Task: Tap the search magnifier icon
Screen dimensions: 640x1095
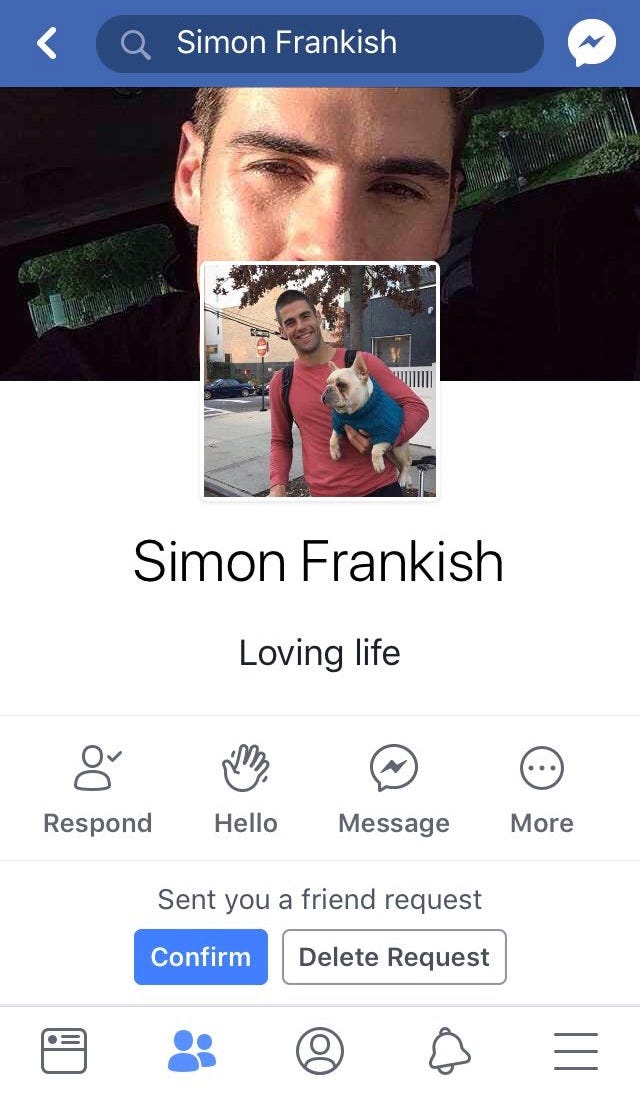Action: click(x=135, y=44)
